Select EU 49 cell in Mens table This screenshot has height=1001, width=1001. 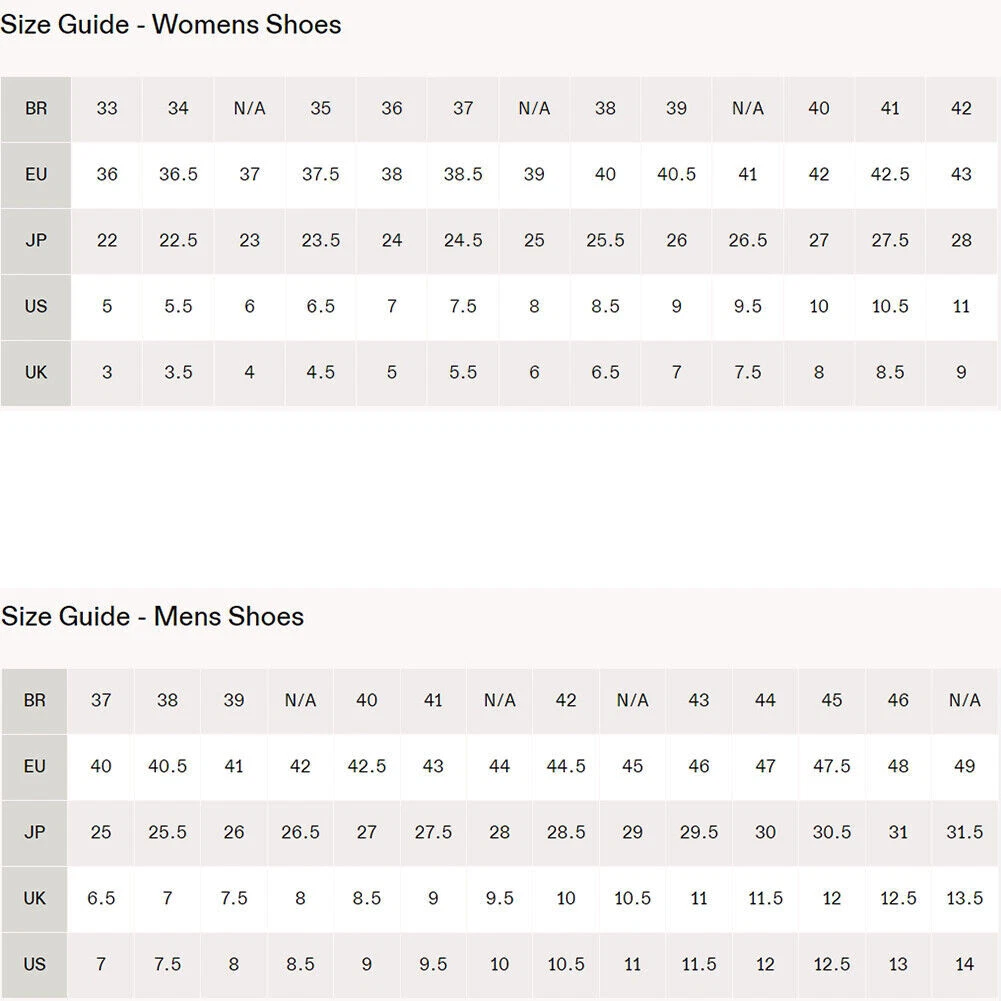[964, 766]
